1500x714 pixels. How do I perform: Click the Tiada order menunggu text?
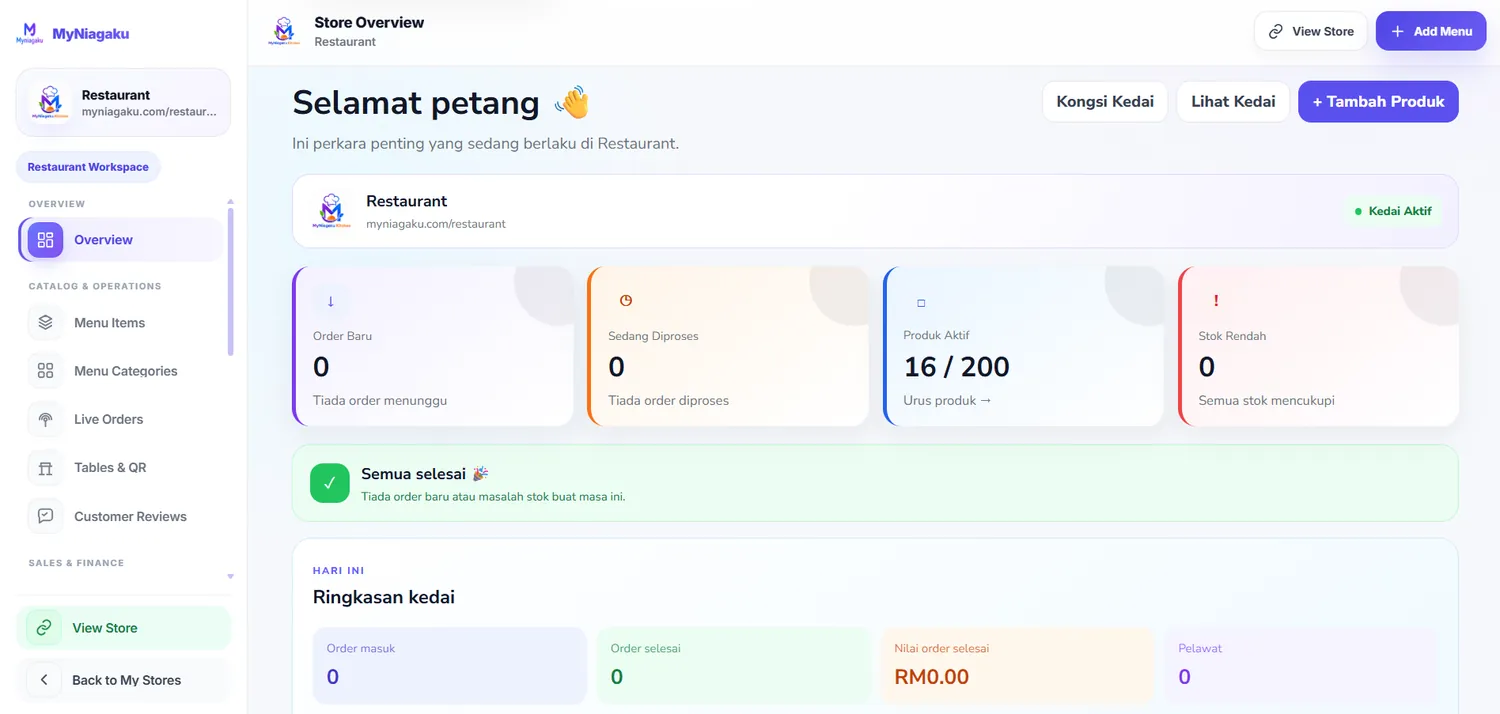click(x=380, y=400)
